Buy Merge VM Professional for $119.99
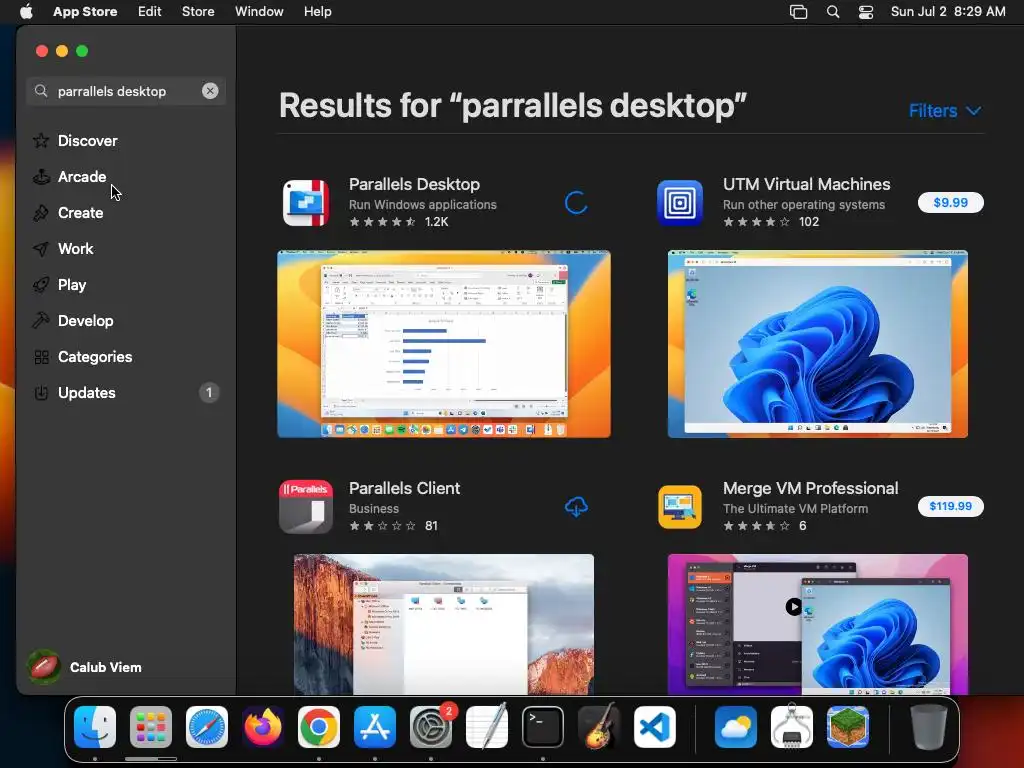 (x=950, y=506)
